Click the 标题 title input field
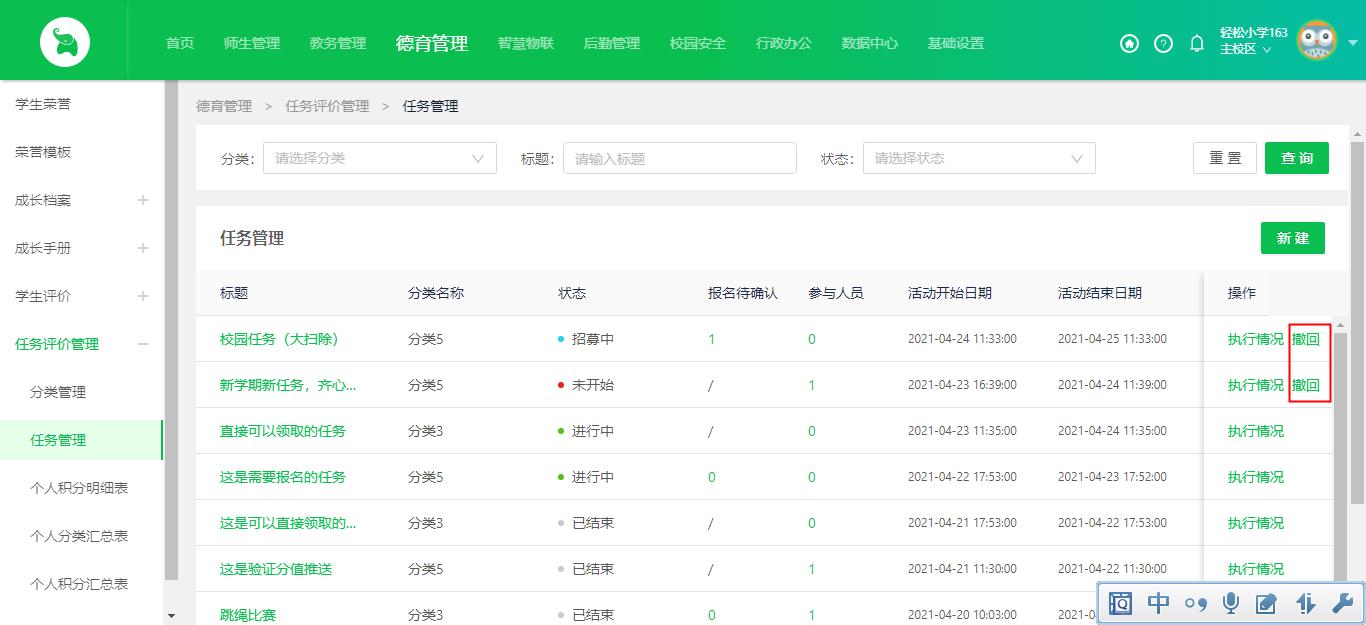 [680, 157]
